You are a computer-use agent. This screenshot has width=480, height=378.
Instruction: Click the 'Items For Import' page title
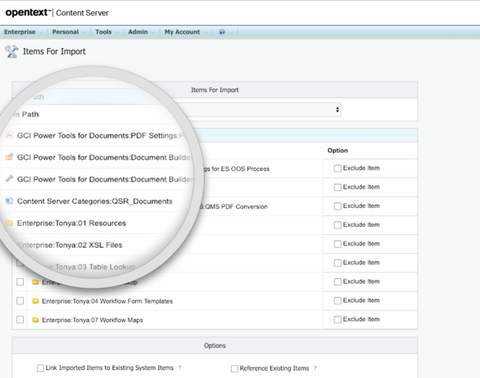click(x=54, y=51)
